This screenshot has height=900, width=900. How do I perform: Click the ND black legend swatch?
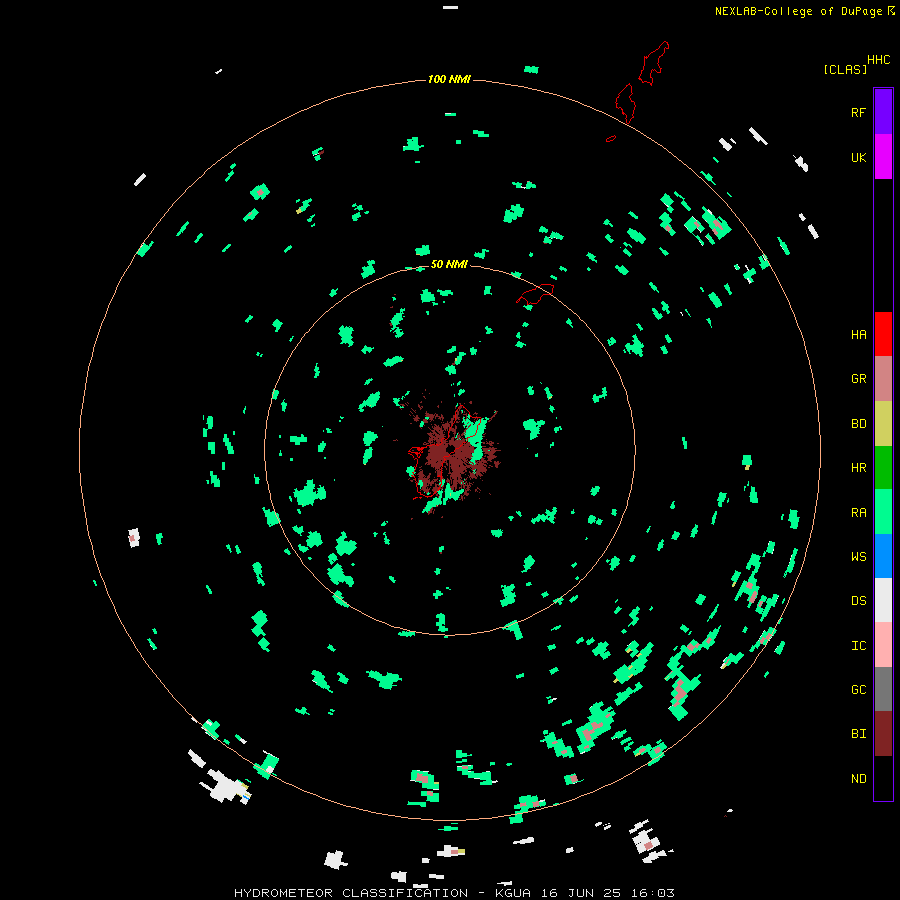pos(883,778)
